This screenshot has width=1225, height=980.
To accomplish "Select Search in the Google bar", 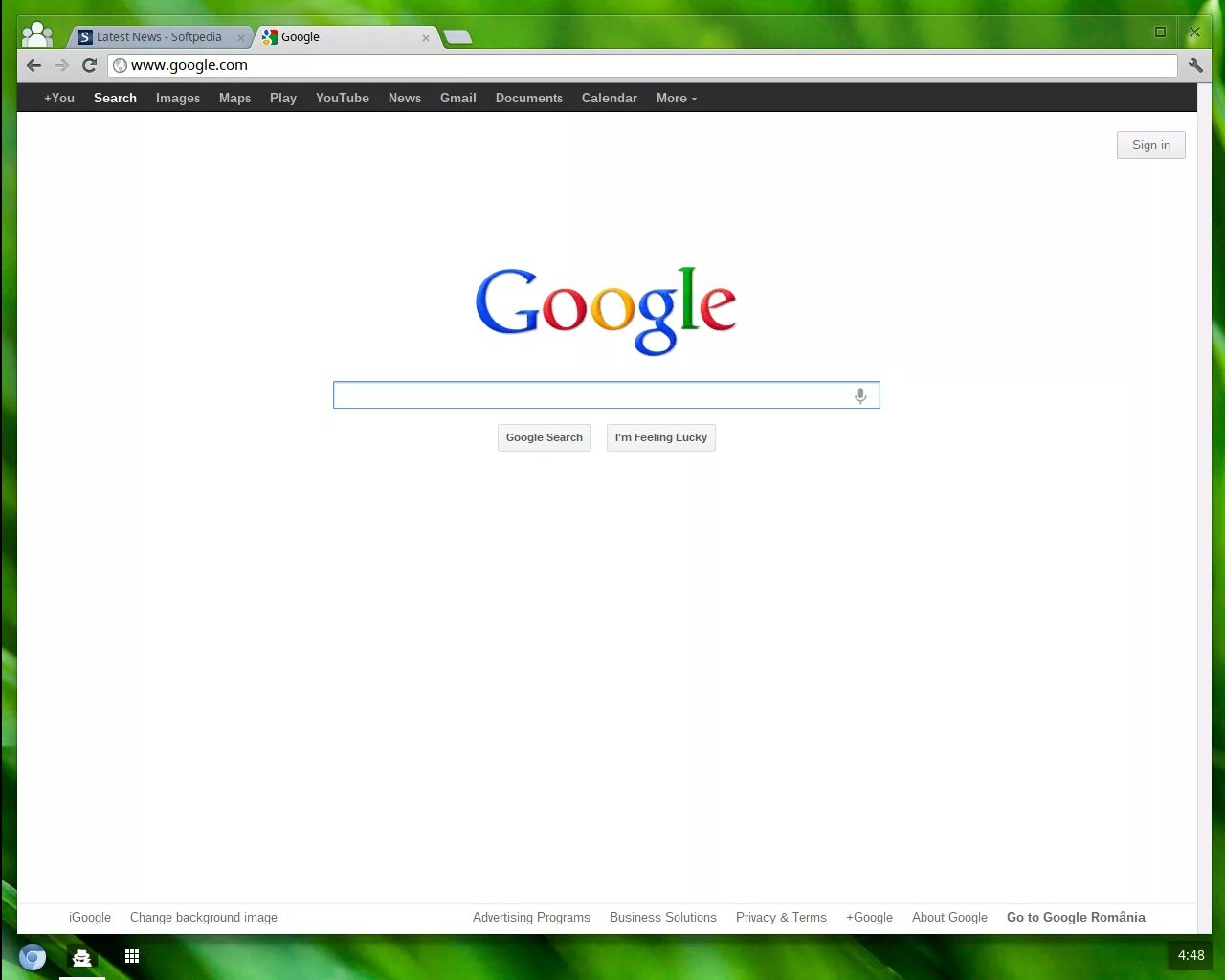I will pos(115,98).
